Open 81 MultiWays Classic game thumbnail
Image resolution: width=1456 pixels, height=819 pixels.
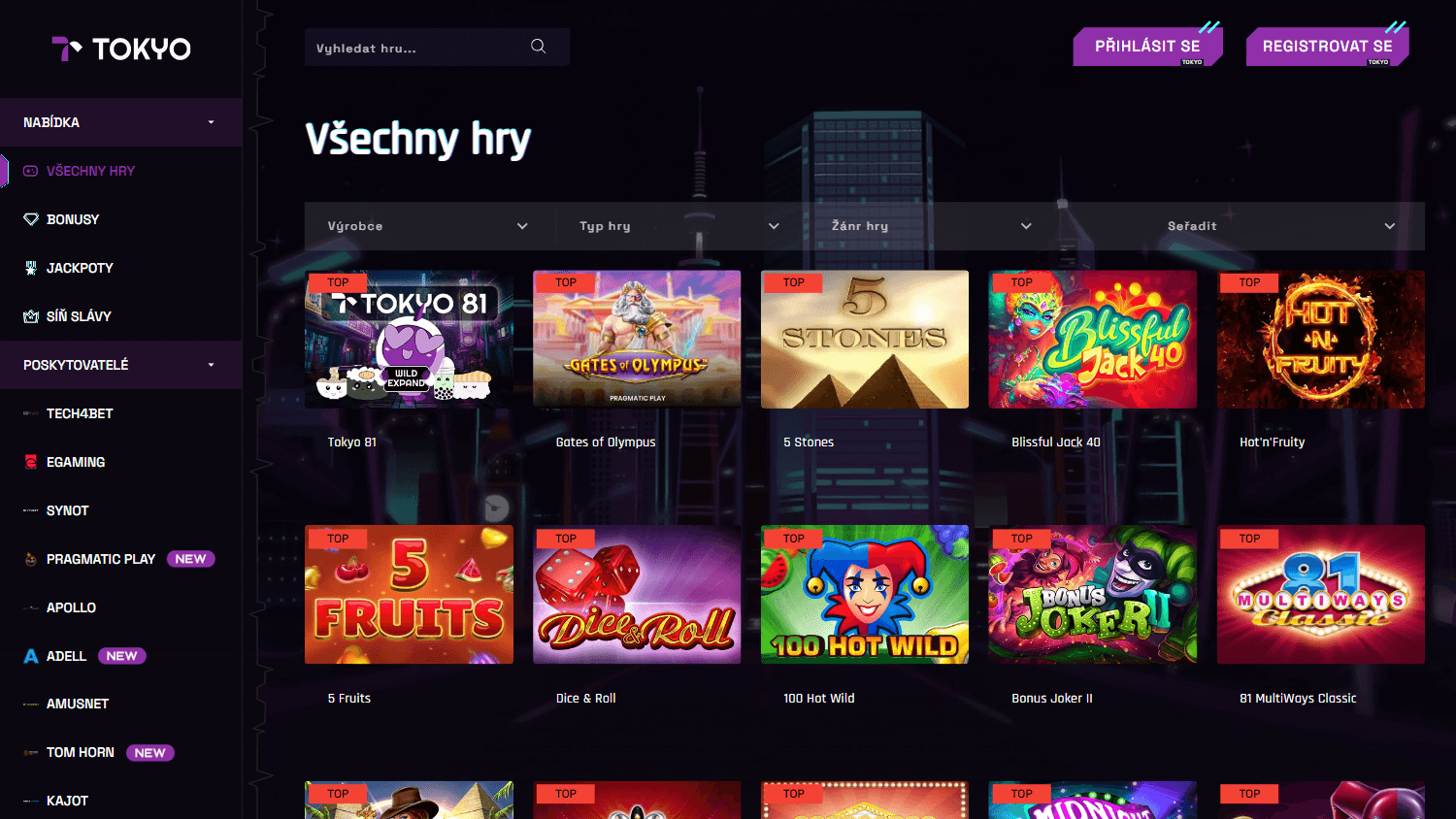[x=1321, y=595]
